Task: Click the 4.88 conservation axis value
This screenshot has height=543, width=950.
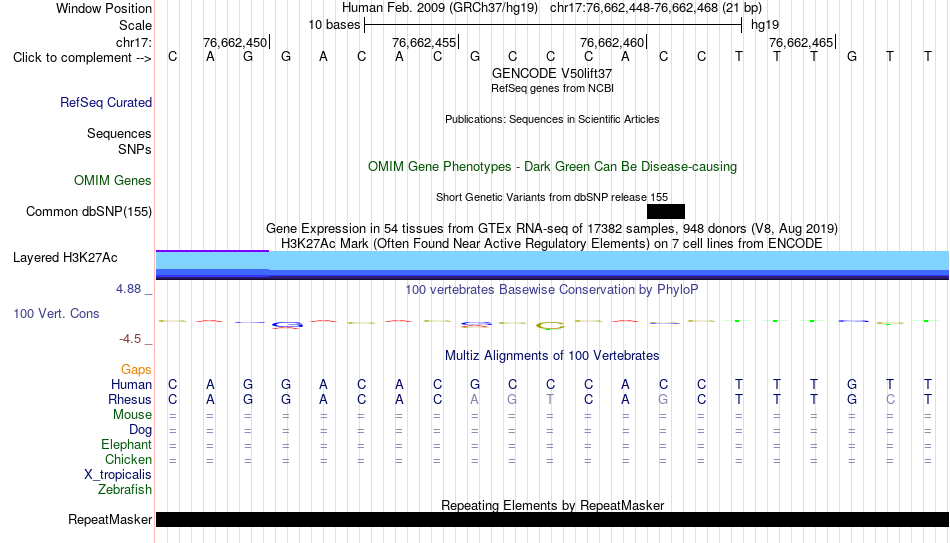Action: (128, 289)
